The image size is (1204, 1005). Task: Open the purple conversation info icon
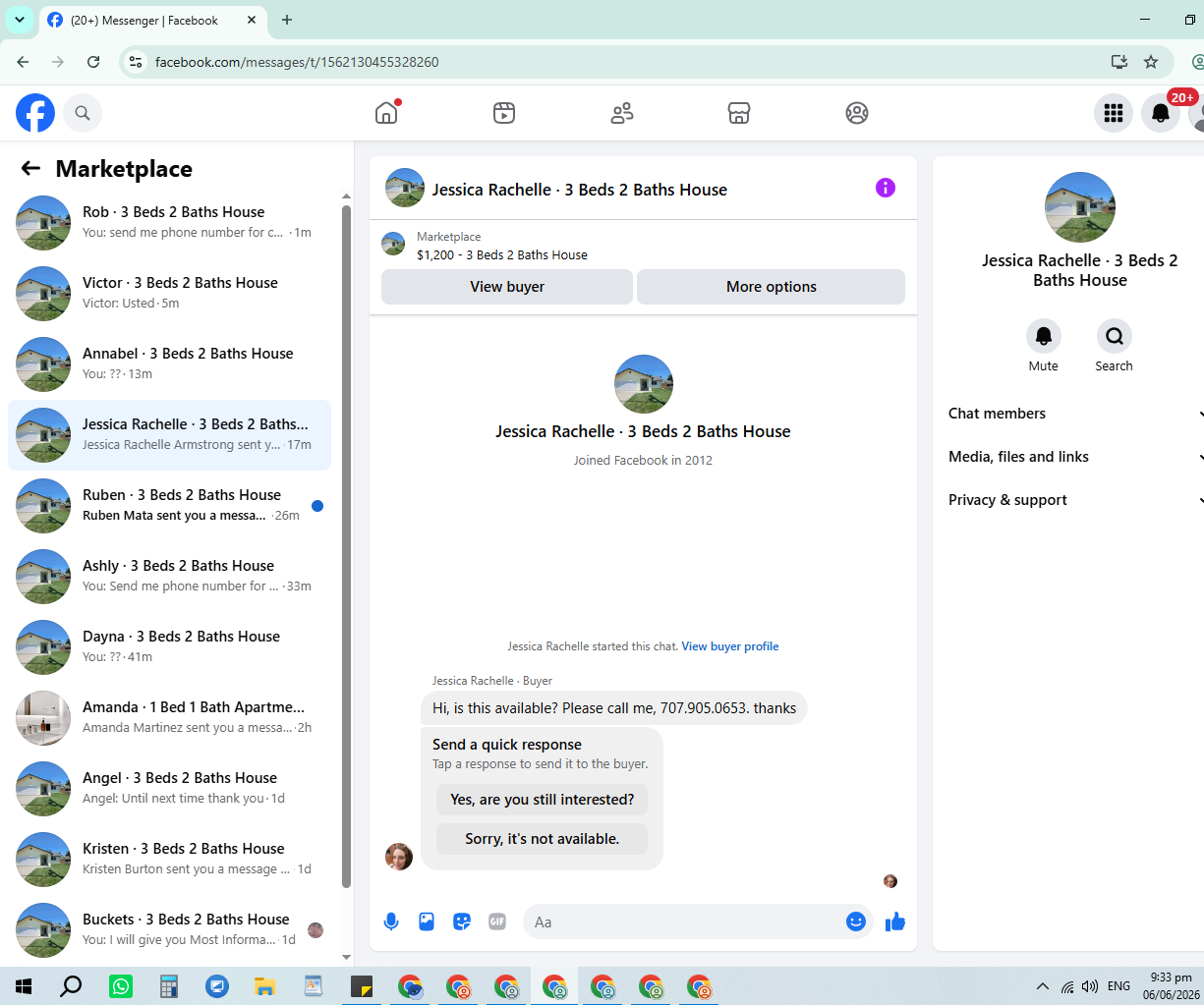pos(886,188)
